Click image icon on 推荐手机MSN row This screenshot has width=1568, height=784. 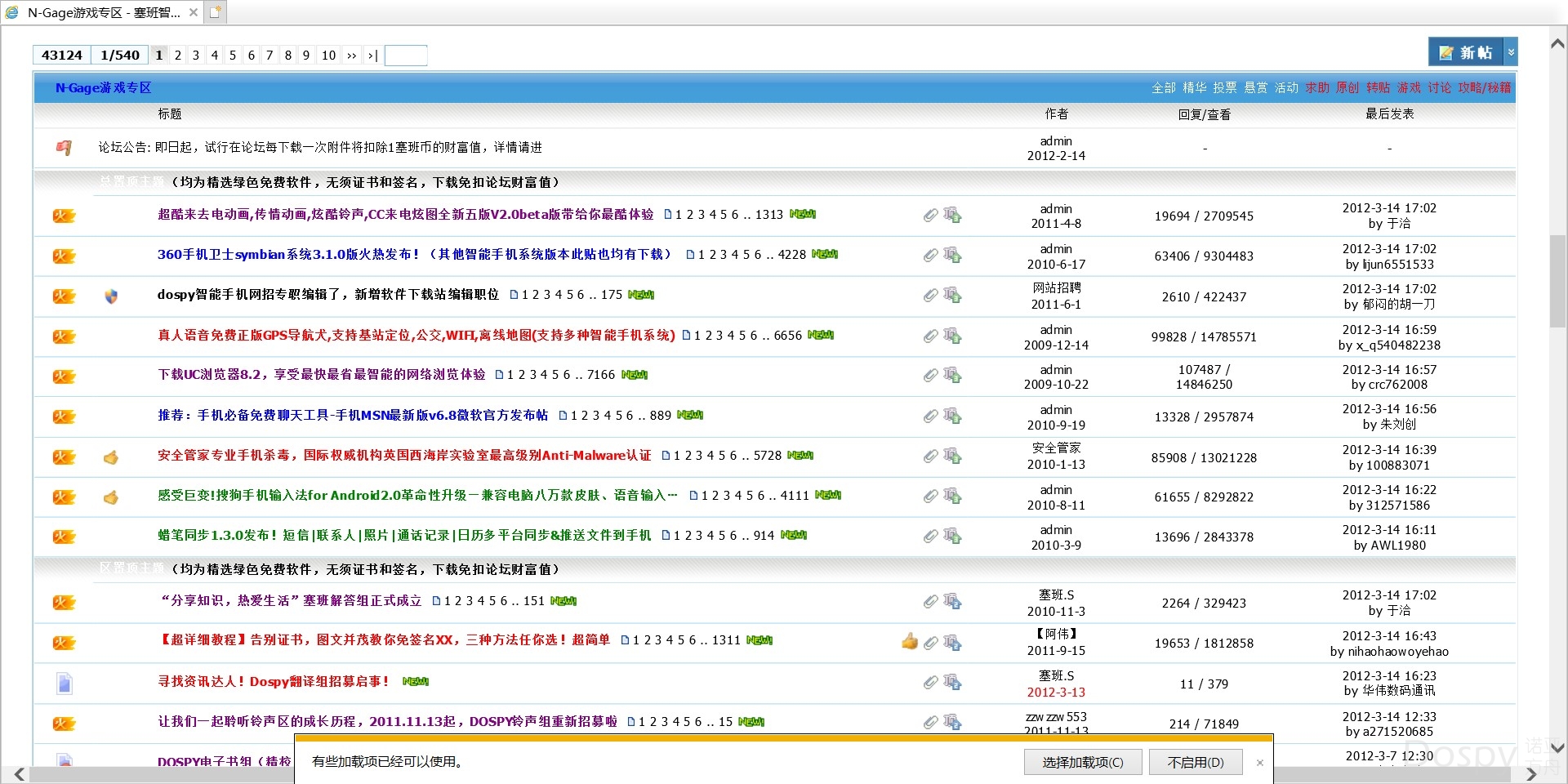tap(952, 416)
